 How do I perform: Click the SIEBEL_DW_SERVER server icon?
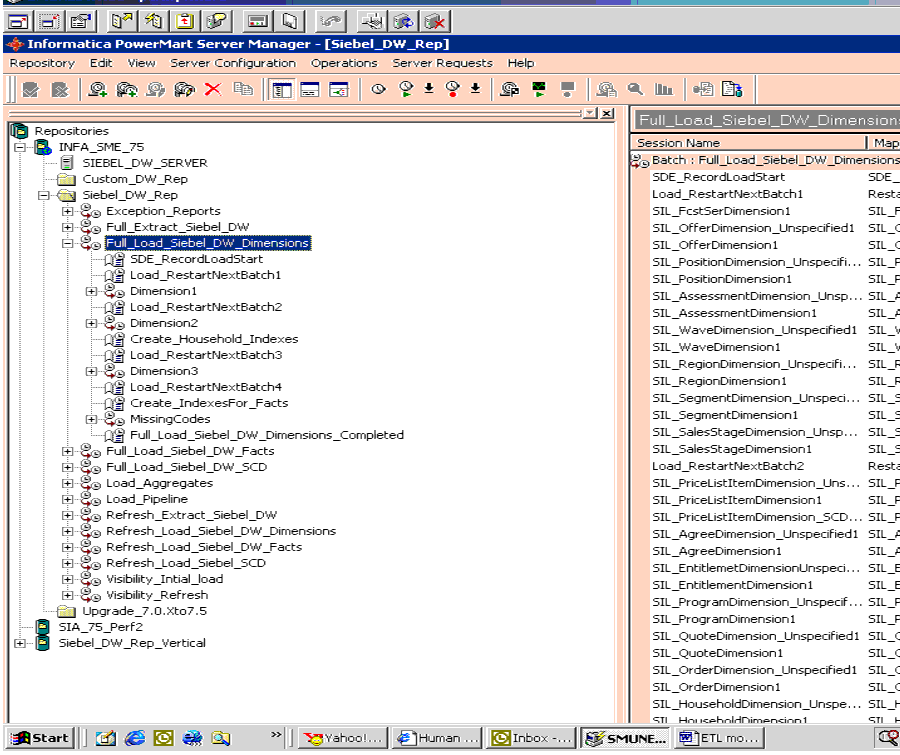click(x=67, y=163)
